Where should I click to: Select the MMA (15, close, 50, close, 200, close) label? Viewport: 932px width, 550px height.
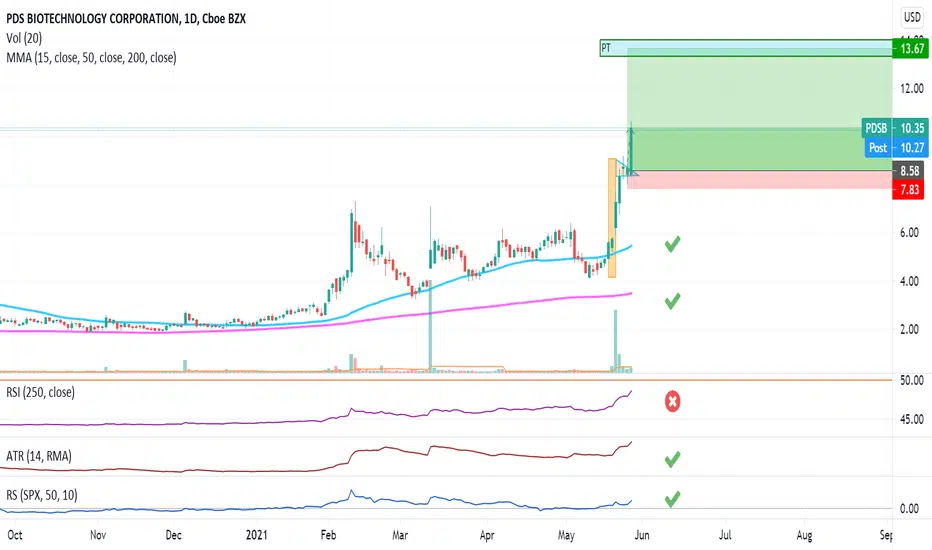91,58
